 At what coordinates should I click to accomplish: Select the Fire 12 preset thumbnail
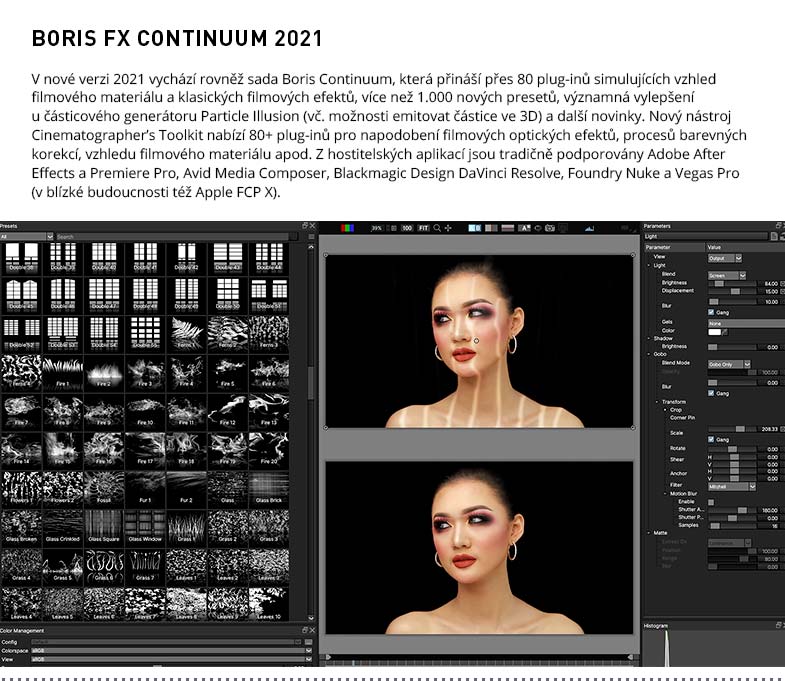pyautogui.click(x=227, y=411)
